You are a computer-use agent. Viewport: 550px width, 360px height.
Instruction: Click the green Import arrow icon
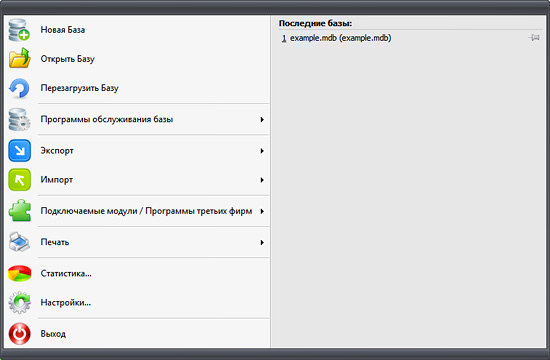pyautogui.click(x=20, y=180)
